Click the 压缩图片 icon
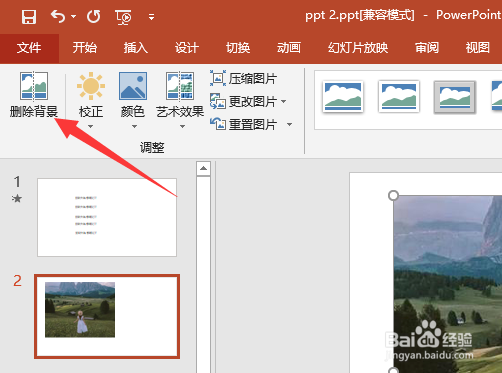 pyautogui.click(x=218, y=78)
